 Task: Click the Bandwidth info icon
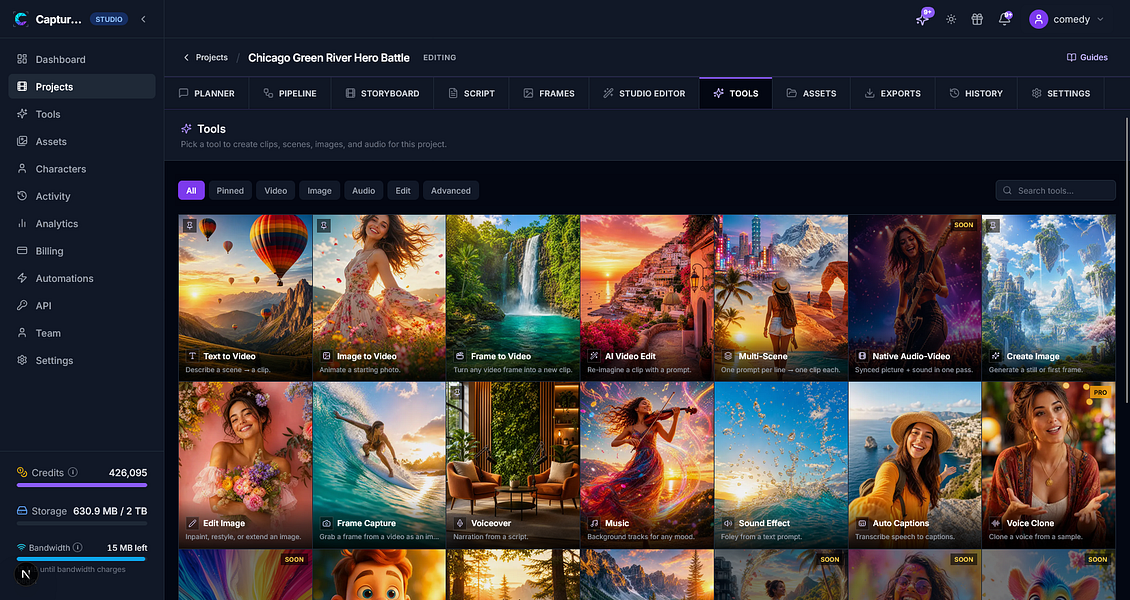point(78,547)
